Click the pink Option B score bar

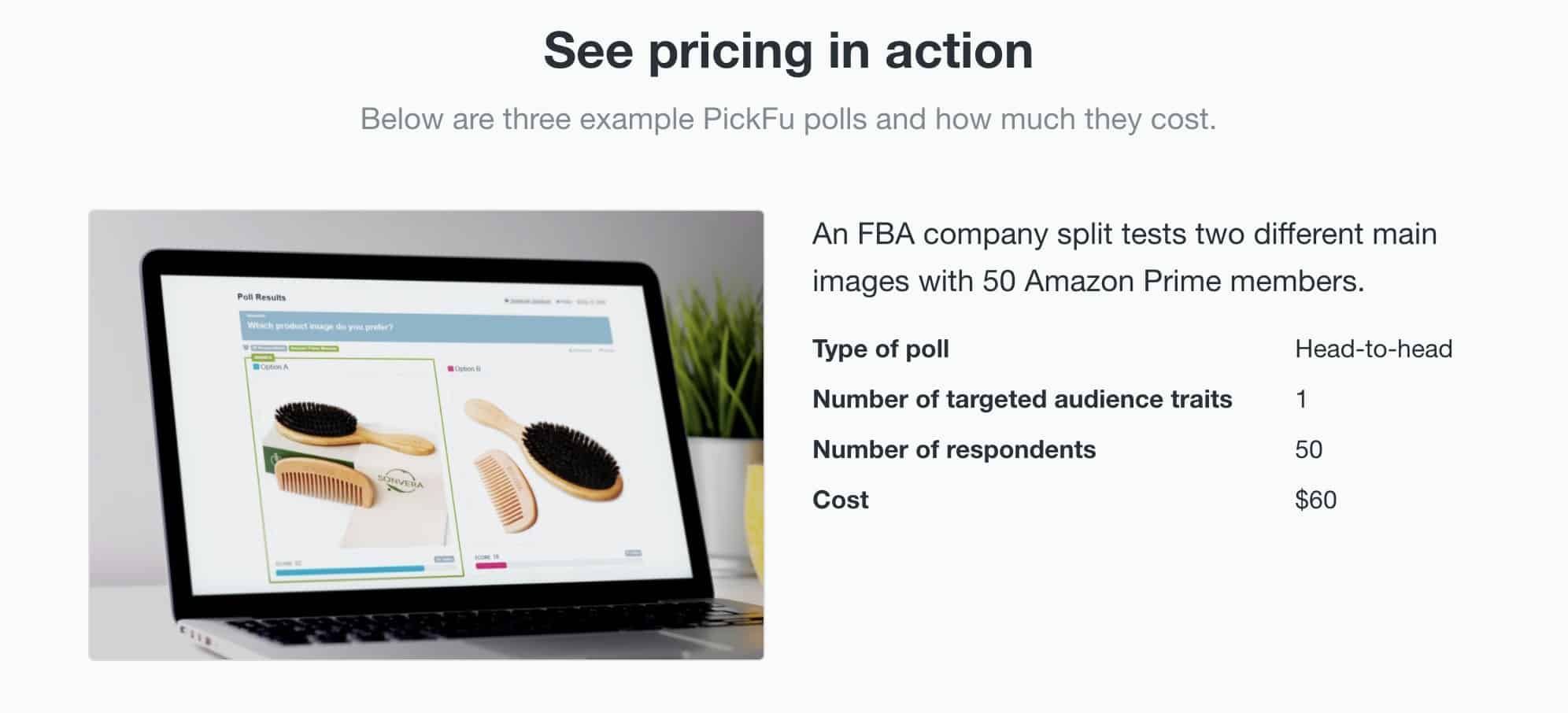click(490, 565)
